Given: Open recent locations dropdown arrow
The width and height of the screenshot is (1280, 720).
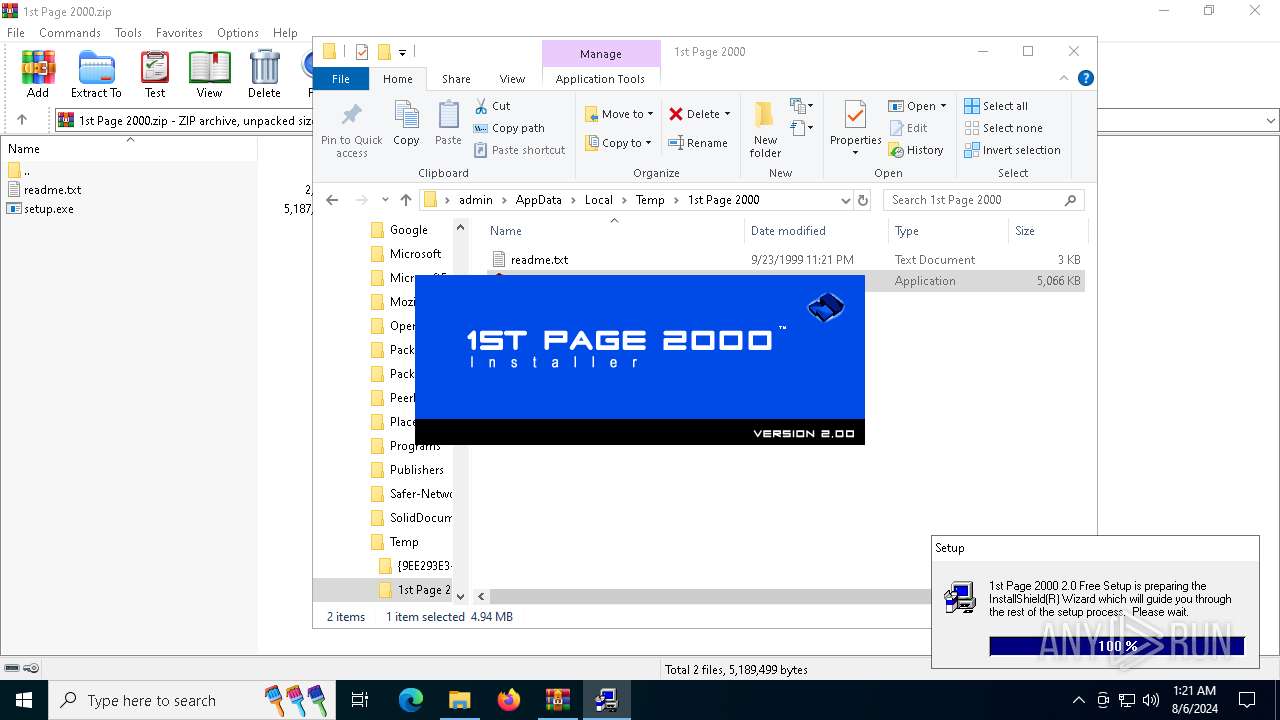Looking at the screenshot, I should pyautogui.click(x=385, y=200).
